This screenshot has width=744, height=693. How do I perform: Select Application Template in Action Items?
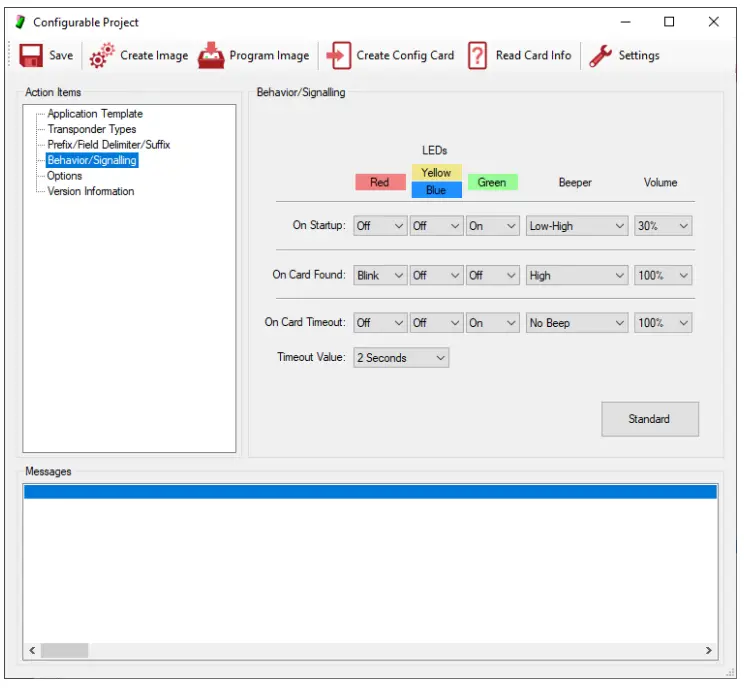click(x=95, y=114)
